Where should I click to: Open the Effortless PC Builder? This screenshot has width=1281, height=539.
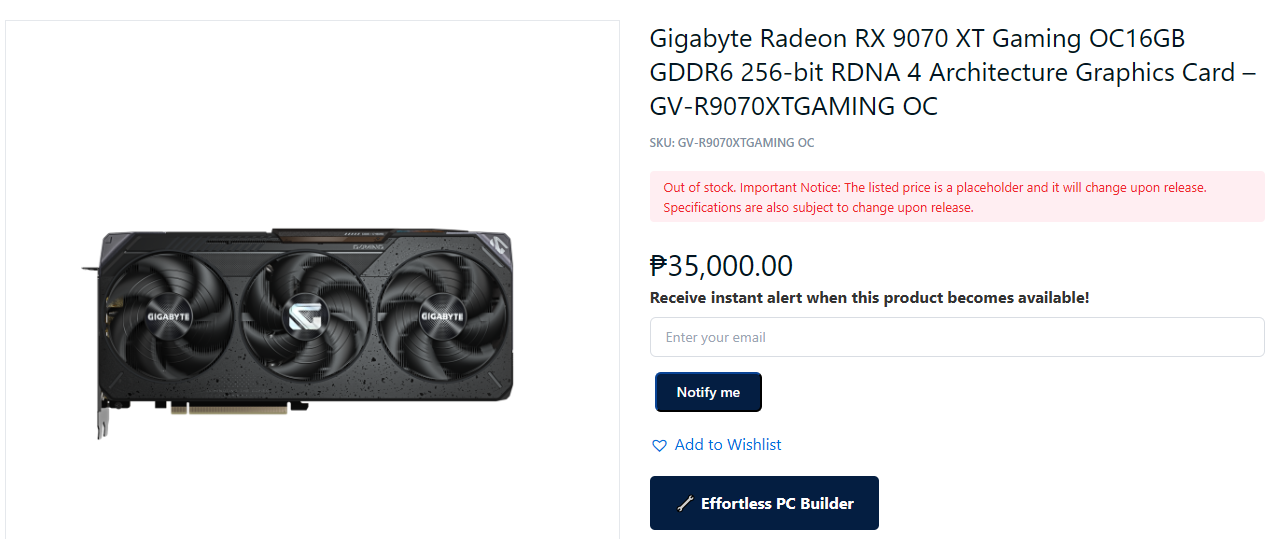point(764,503)
